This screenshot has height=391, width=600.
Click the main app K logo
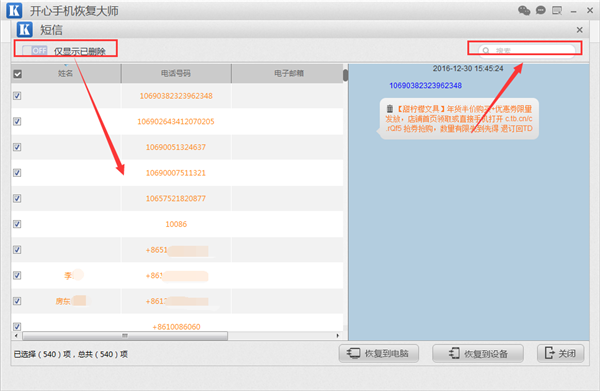14,10
